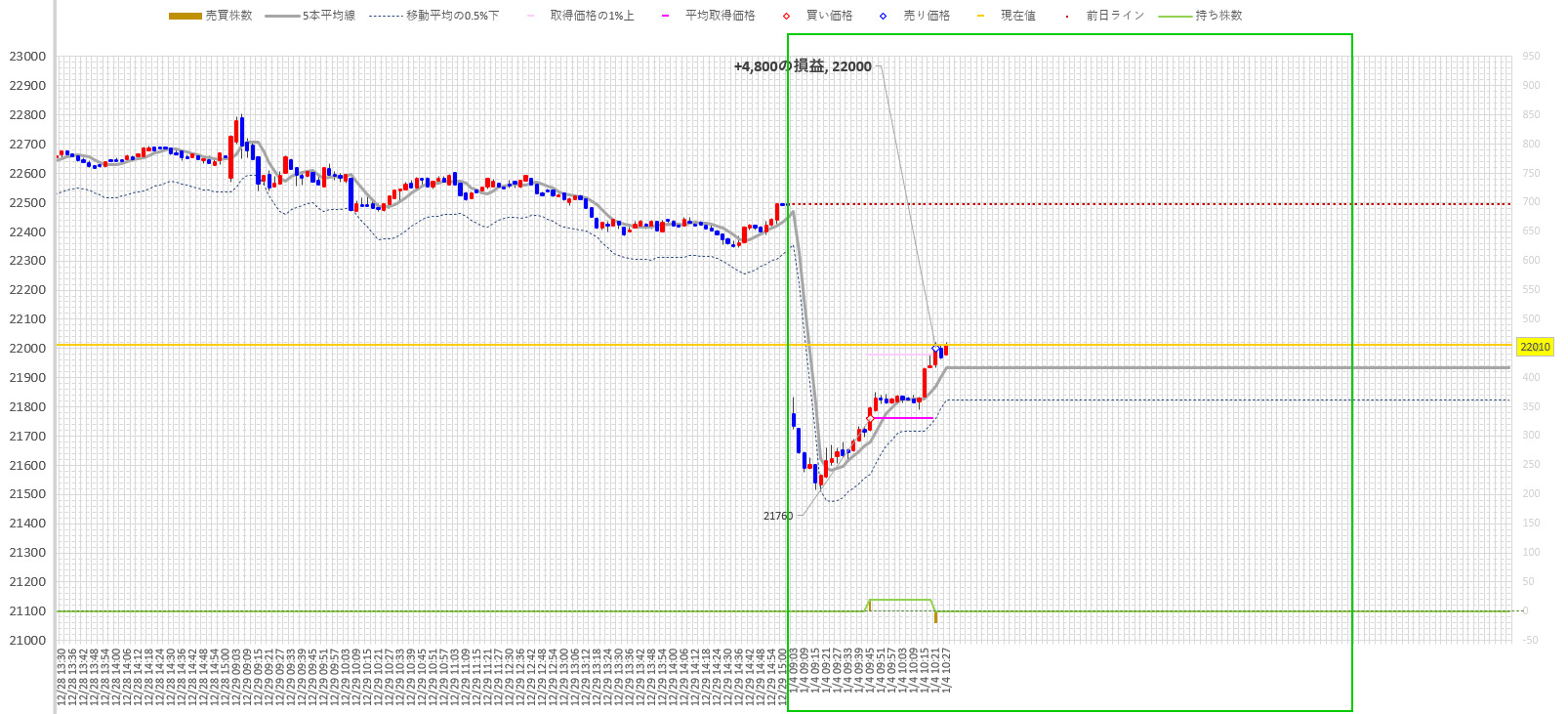Select the yellow 22010 current price tag

pyautogui.click(x=1535, y=347)
